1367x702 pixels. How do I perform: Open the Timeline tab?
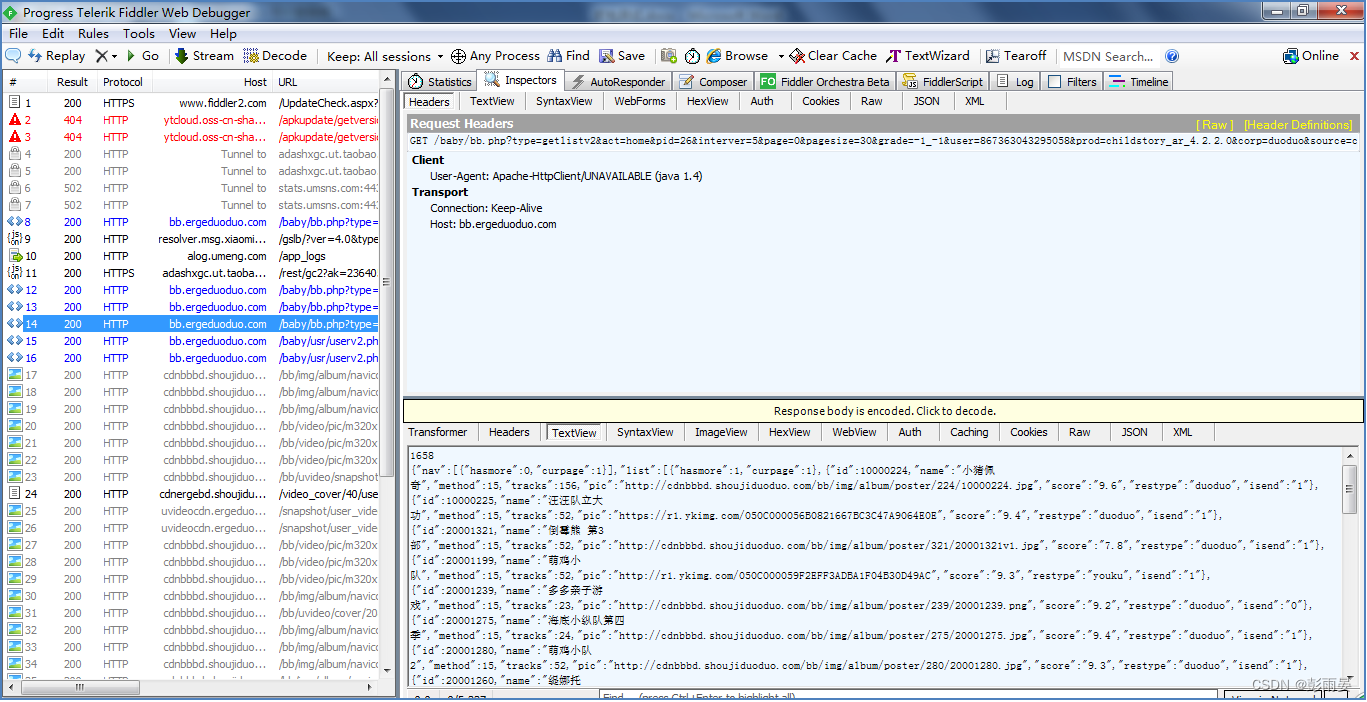click(x=1139, y=82)
